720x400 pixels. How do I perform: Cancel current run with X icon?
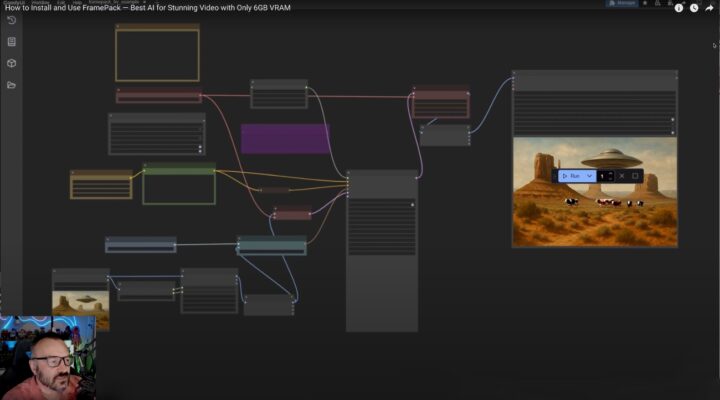pyautogui.click(x=621, y=176)
